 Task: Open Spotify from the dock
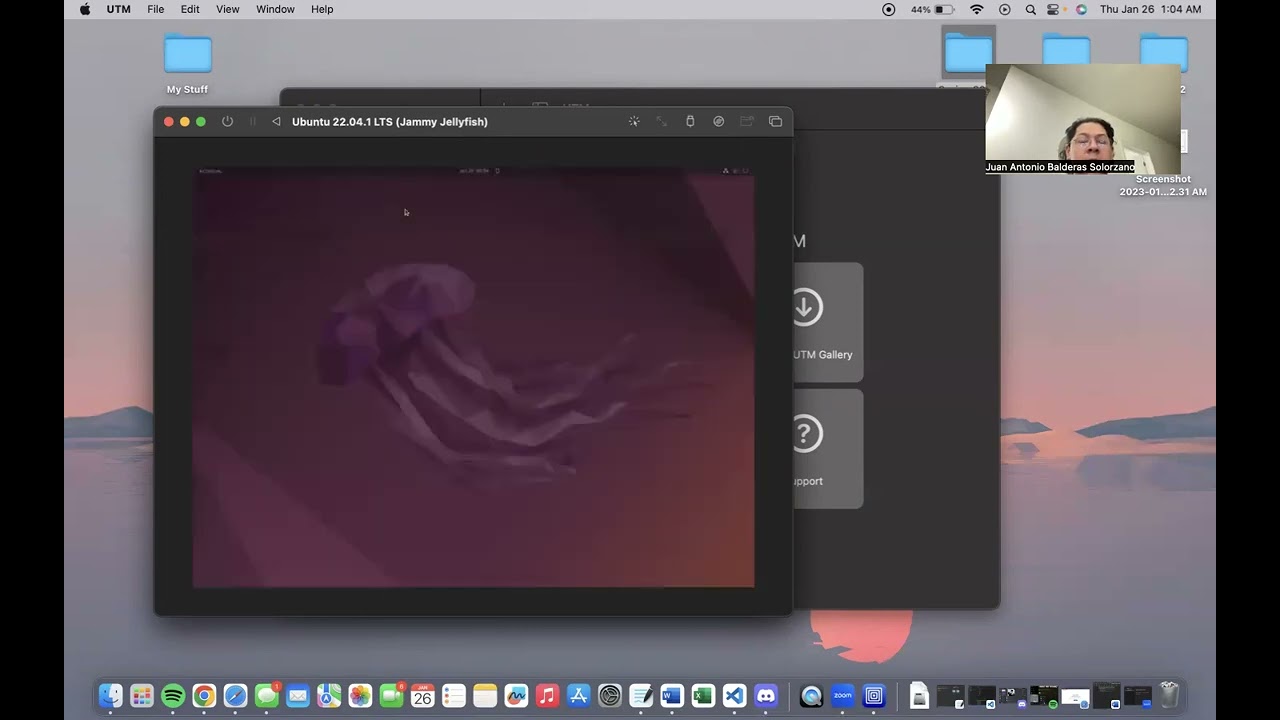coord(173,695)
